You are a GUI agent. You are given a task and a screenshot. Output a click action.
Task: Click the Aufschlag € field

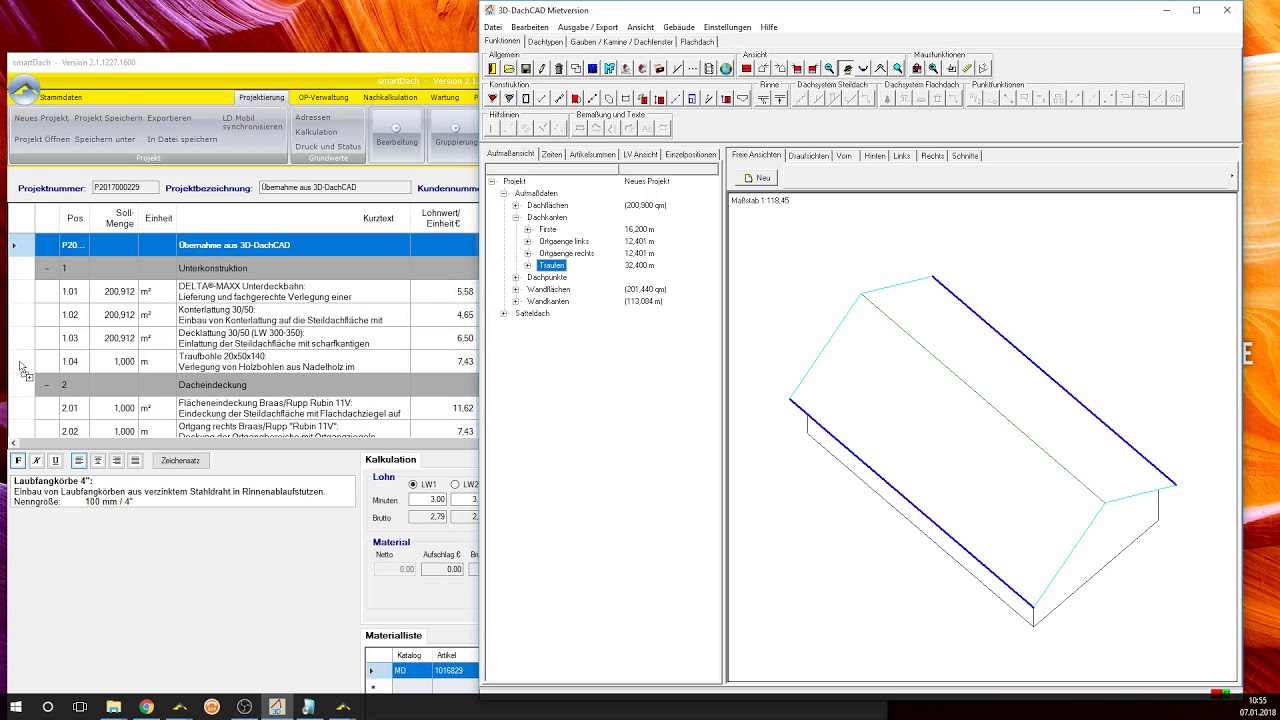pos(442,569)
